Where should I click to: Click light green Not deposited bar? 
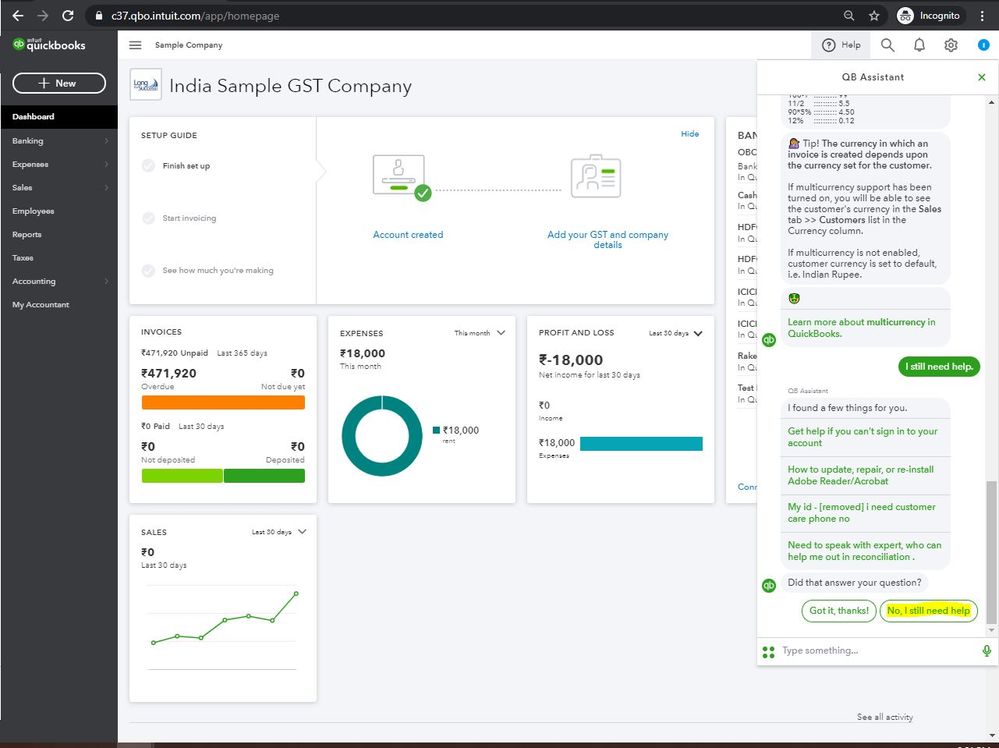click(182, 475)
